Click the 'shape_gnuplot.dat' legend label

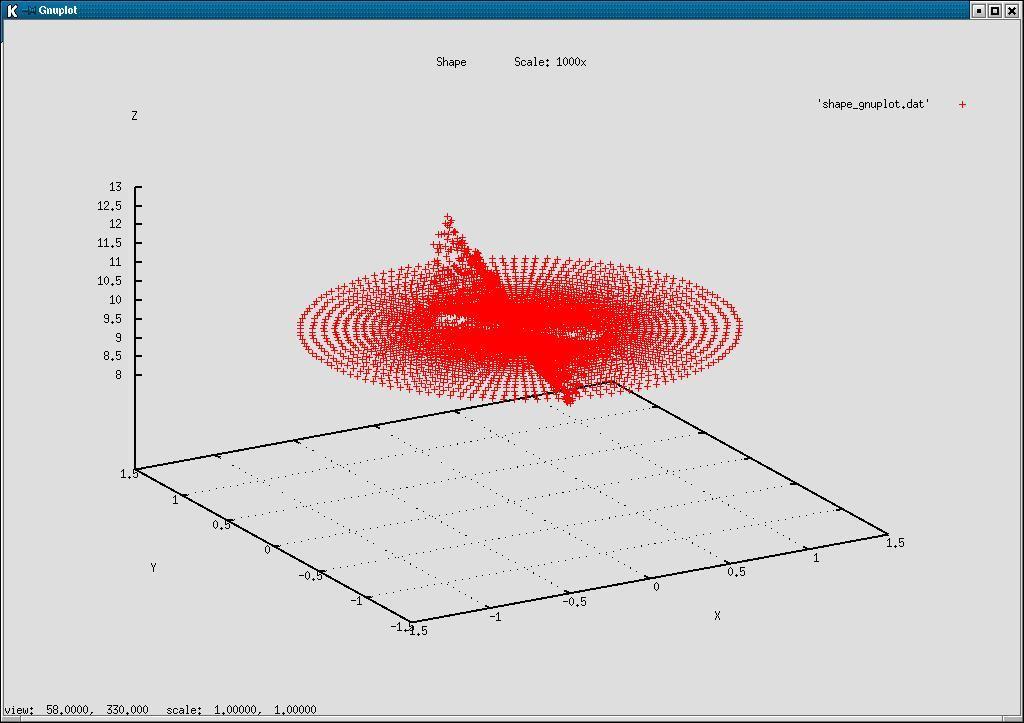point(872,102)
